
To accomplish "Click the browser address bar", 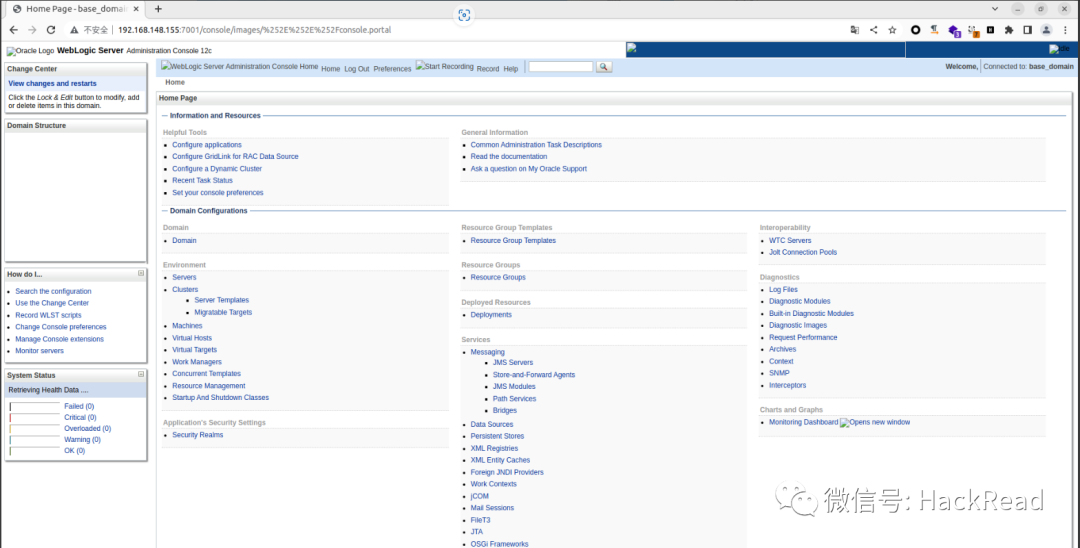I will click(455, 30).
